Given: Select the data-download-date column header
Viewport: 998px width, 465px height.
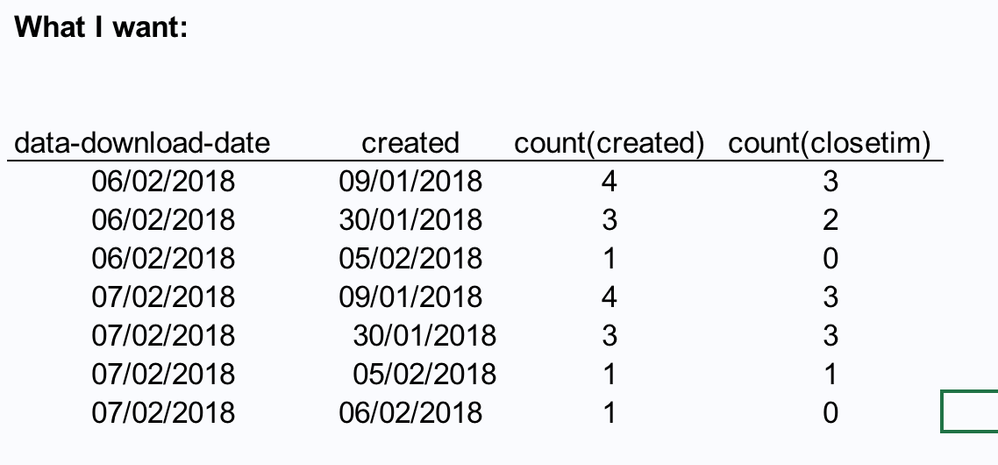Looking at the screenshot, I should coord(142,143).
